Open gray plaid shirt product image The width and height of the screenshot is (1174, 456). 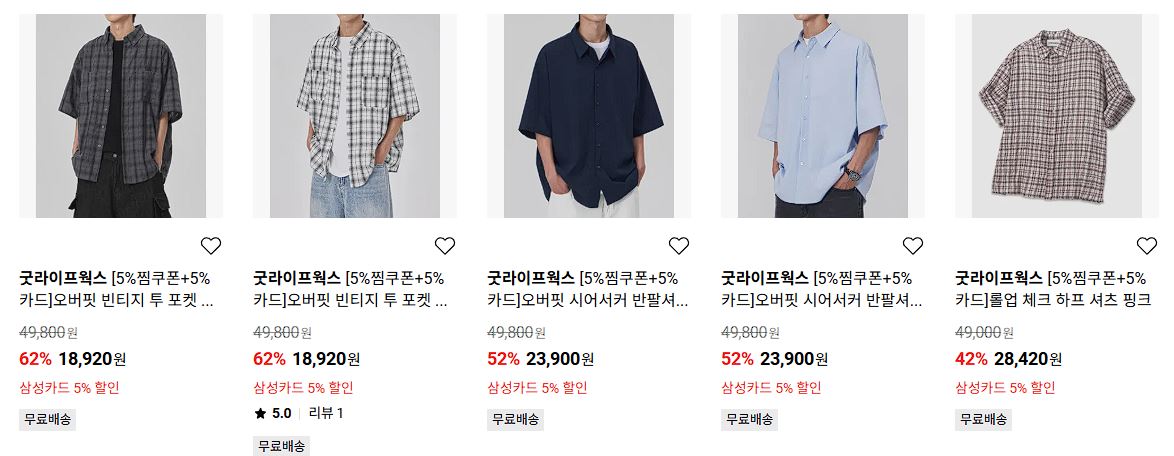click(121, 116)
